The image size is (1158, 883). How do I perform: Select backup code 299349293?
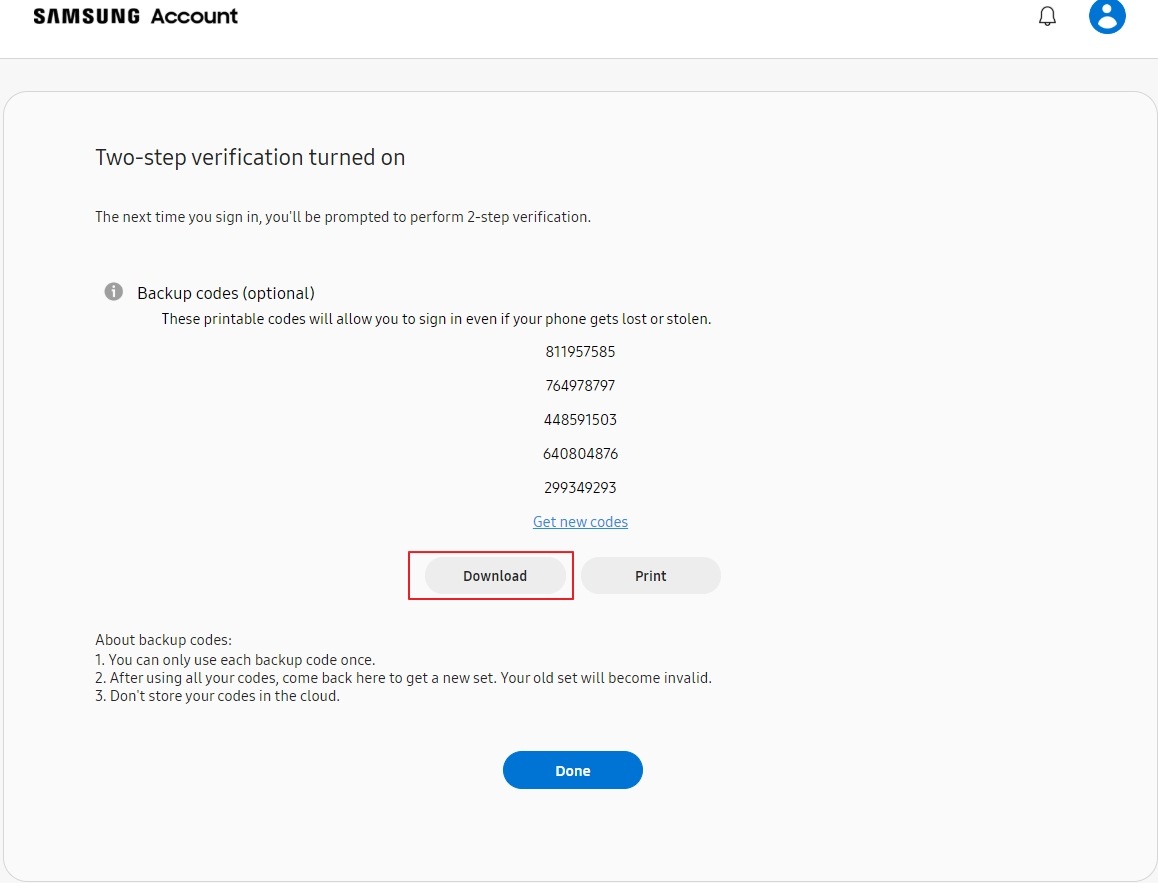tap(580, 487)
